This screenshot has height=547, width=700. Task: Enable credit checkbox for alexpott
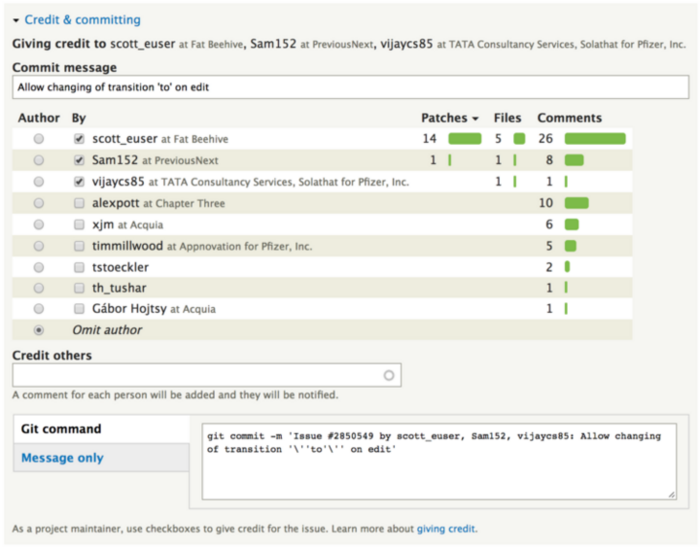pyautogui.click(x=79, y=203)
